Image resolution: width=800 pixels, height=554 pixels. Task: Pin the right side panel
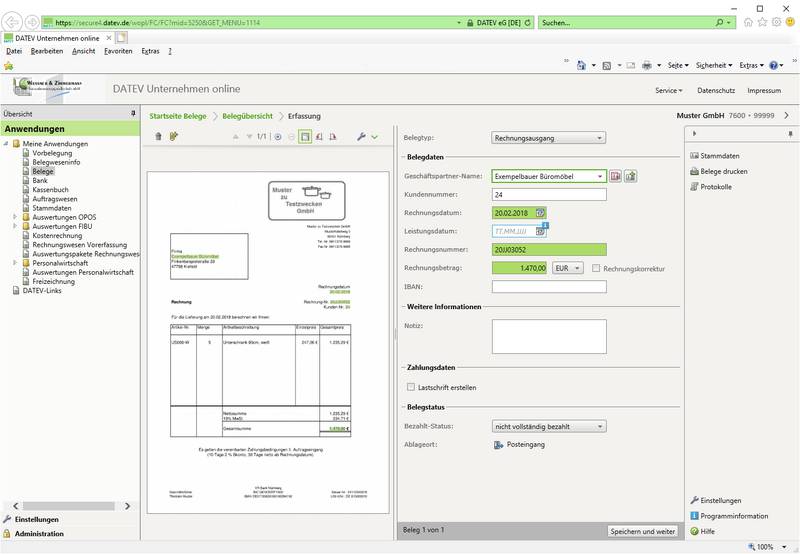tap(790, 134)
